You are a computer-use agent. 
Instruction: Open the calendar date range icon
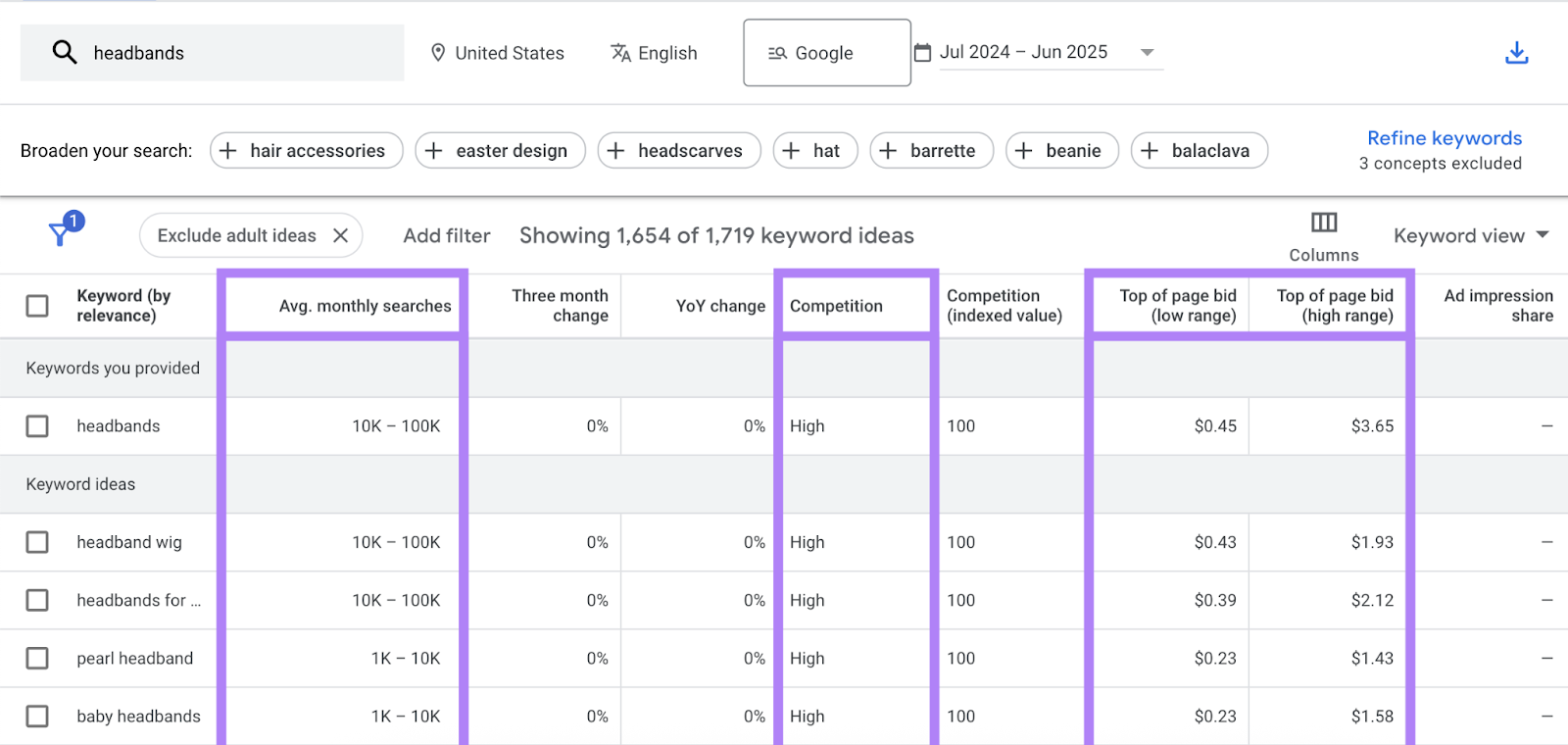922,53
